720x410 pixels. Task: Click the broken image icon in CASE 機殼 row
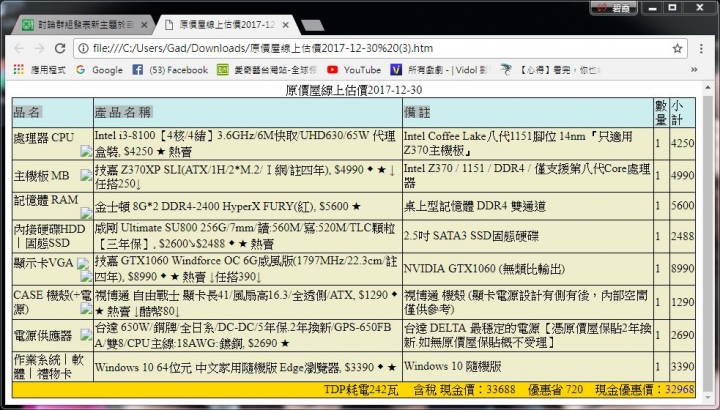click(86, 309)
